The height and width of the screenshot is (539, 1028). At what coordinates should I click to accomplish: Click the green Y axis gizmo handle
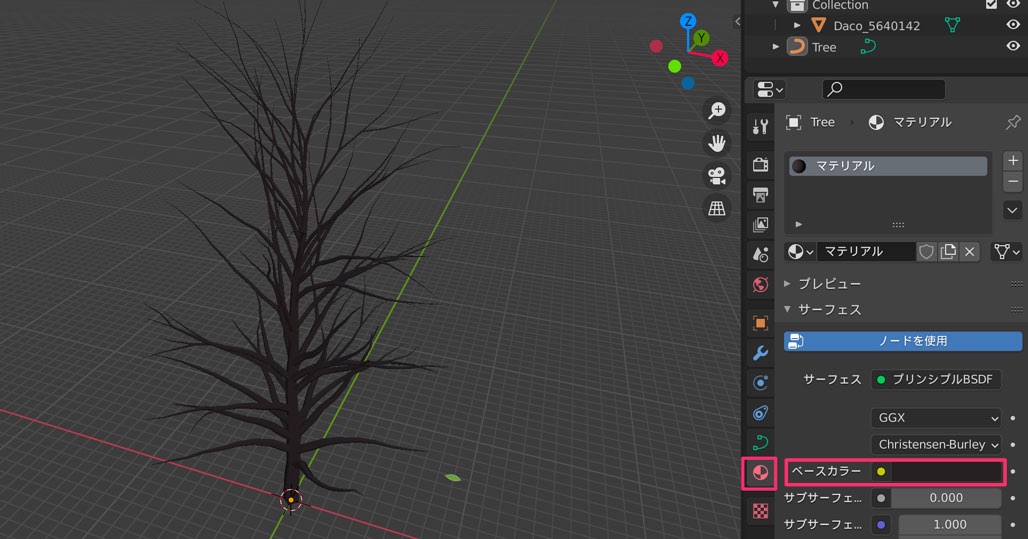[x=702, y=38]
